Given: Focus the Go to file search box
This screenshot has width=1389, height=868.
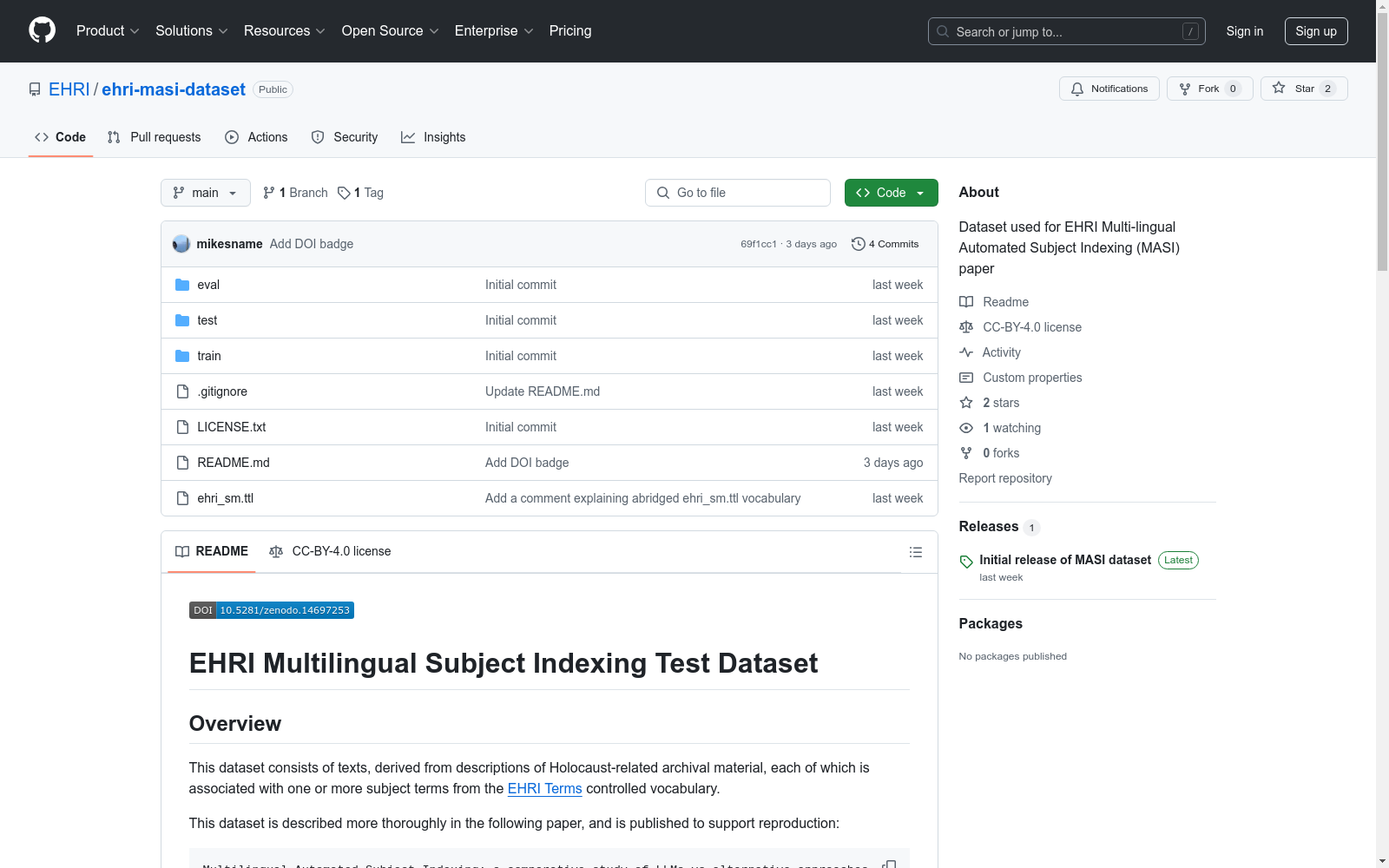Looking at the screenshot, I should click(738, 193).
